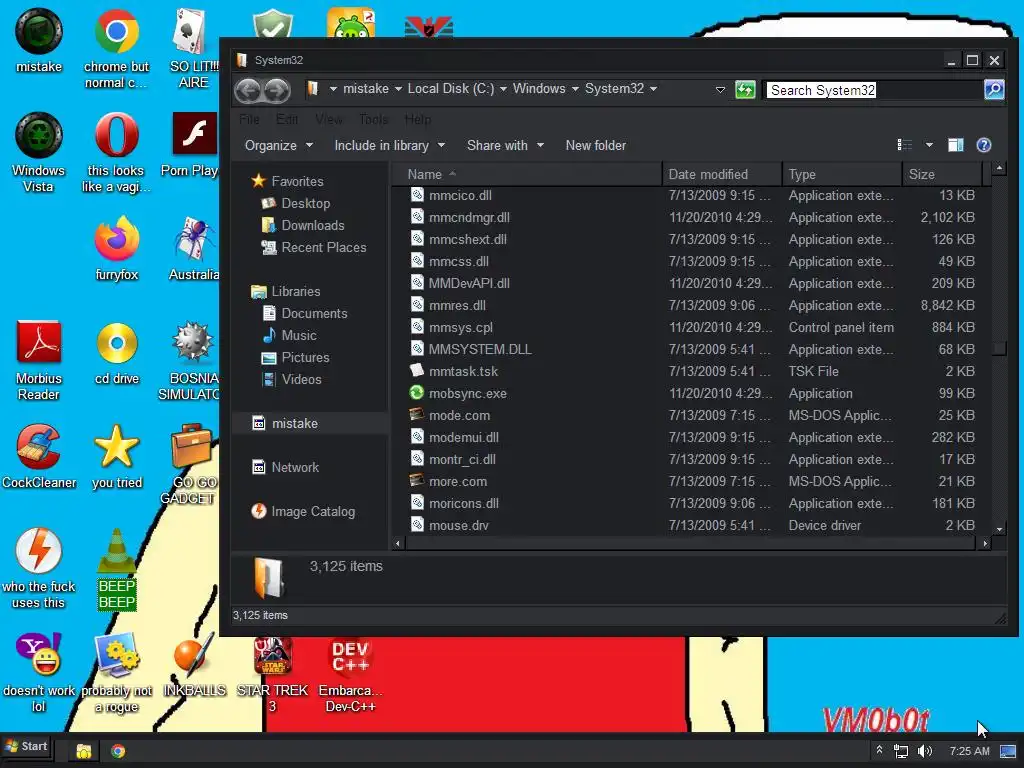The image size is (1024, 768).
Task: Open the cd drive desktop icon
Action: 116,351
